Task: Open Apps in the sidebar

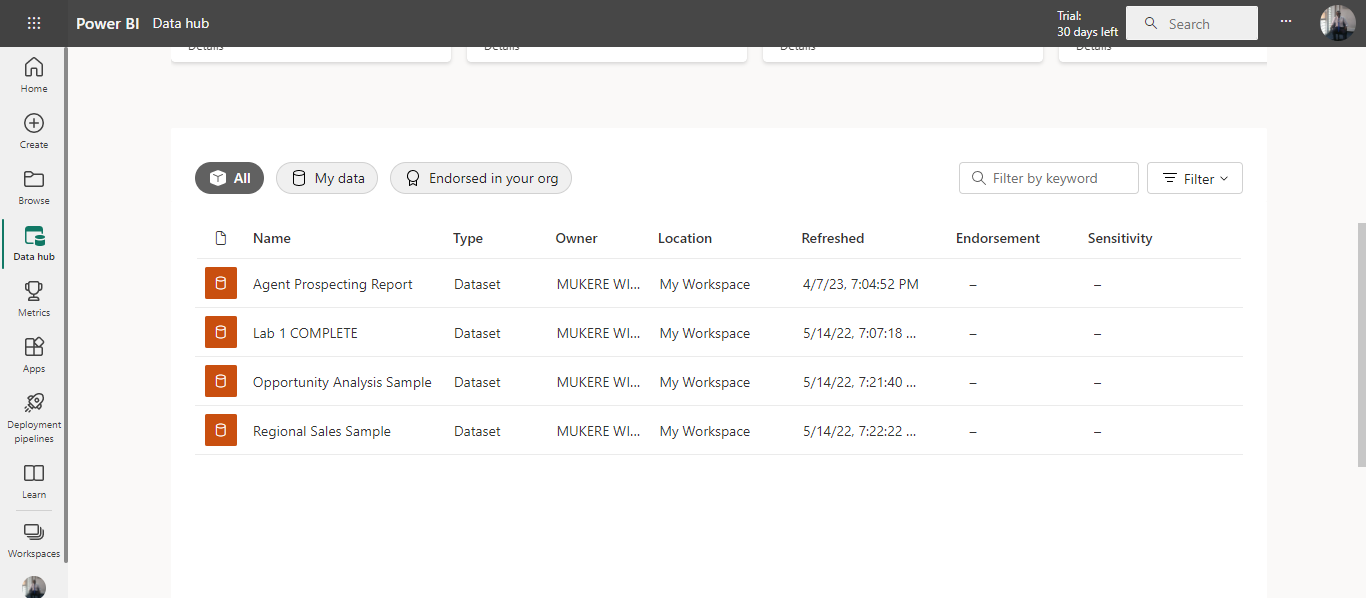Action: pos(34,355)
